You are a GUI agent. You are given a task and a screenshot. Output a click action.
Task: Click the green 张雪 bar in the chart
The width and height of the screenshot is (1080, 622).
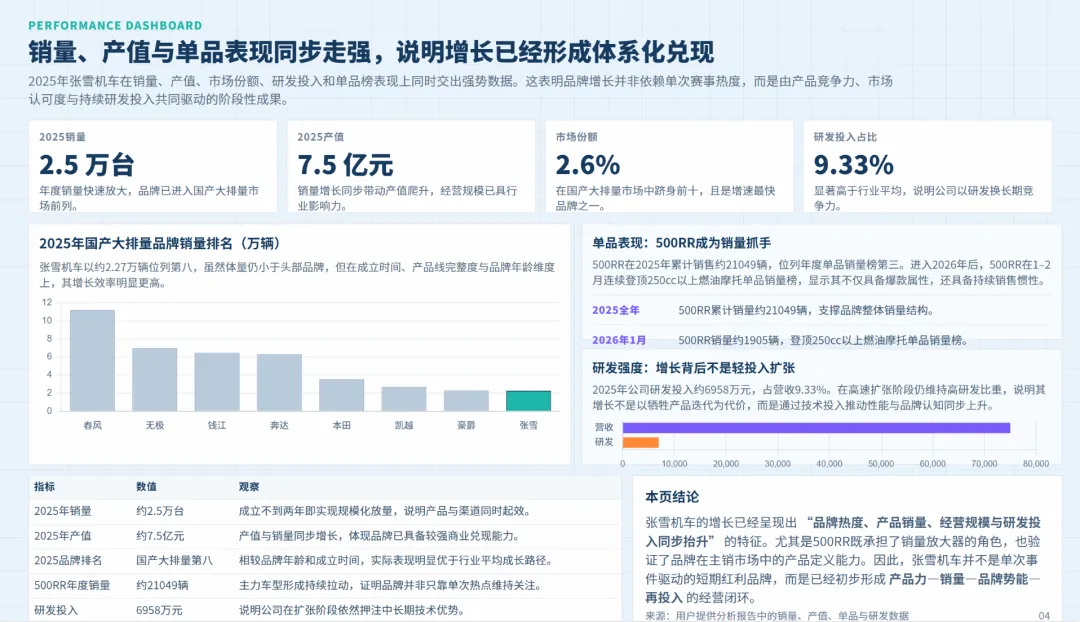(528, 403)
